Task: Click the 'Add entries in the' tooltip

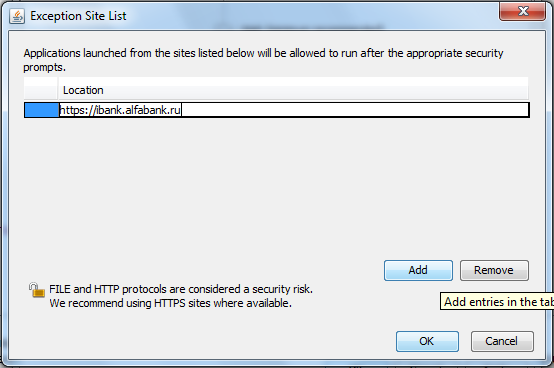Action: coord(497,302)
